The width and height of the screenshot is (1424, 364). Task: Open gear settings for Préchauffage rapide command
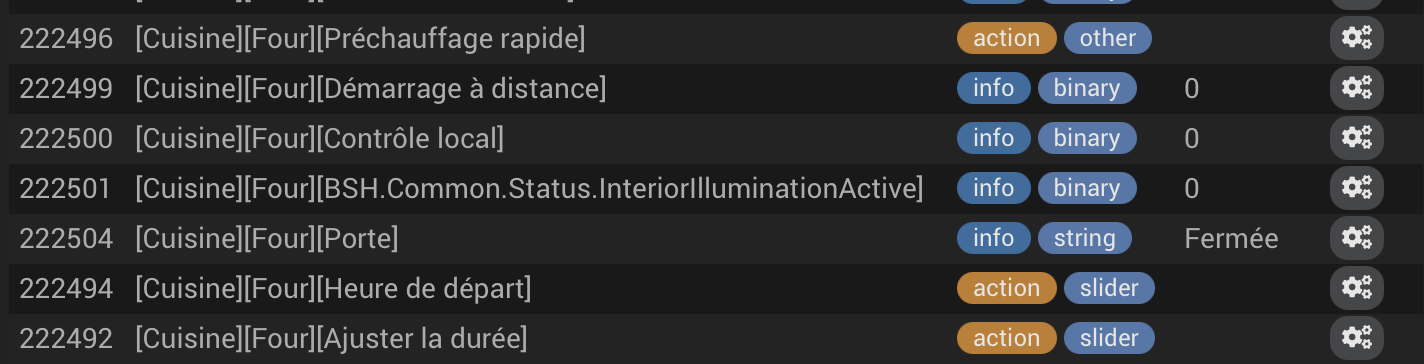1356,39
